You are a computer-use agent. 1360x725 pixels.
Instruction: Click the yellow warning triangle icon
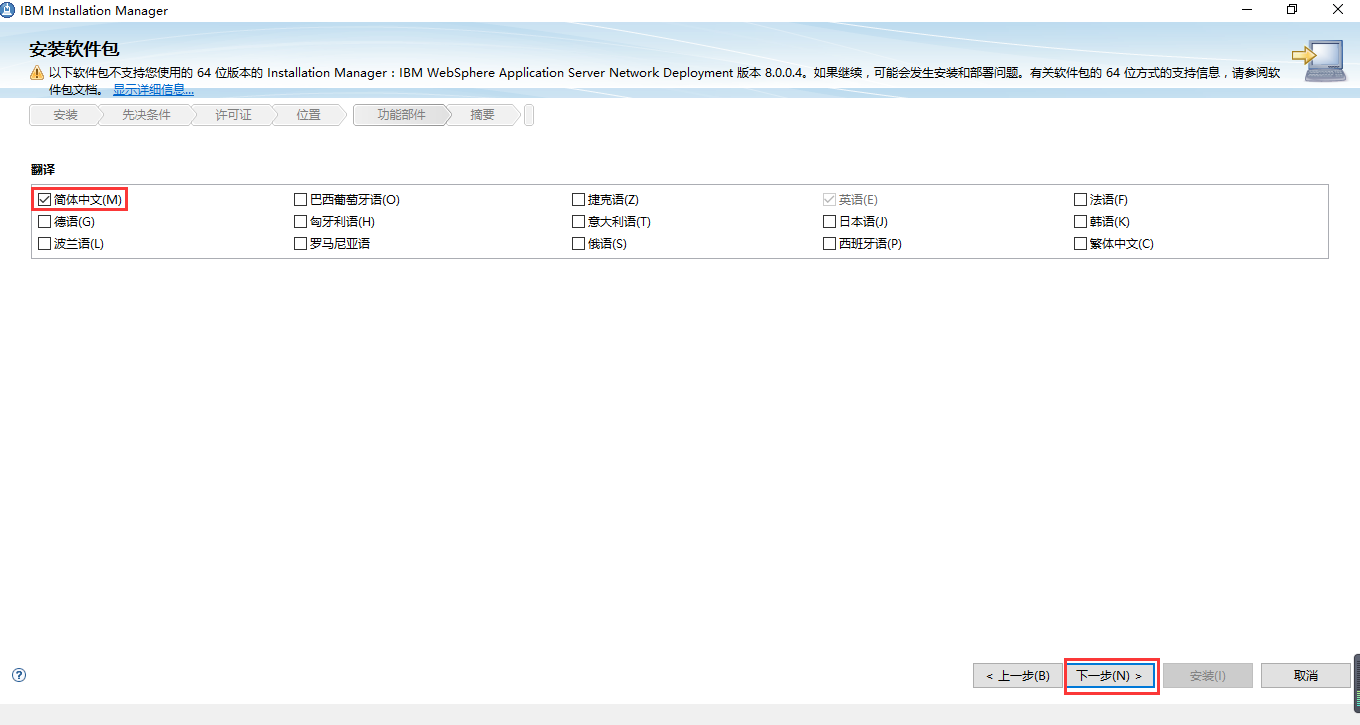click(x=37, y=74)
